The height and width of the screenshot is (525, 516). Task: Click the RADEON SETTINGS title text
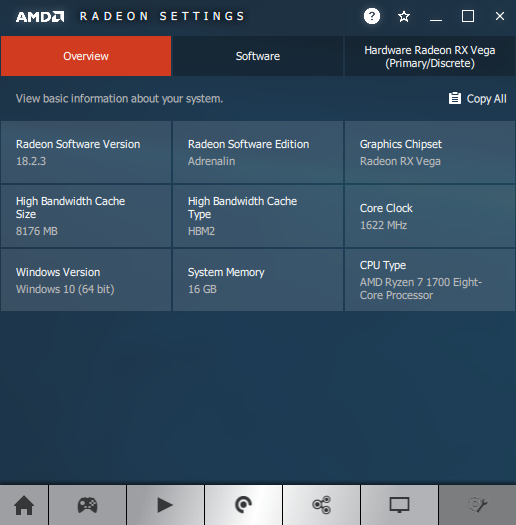[162, 16]
